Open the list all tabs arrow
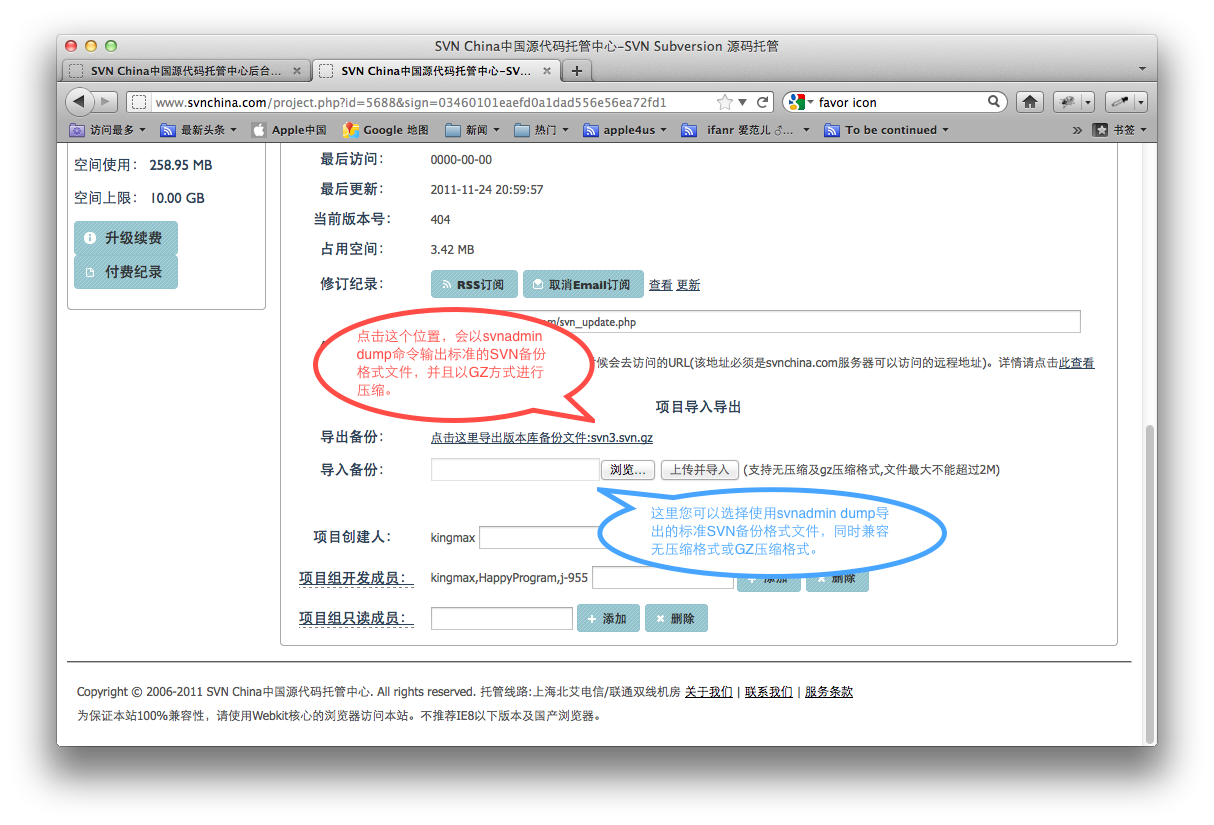Image resolution: width=1214 pixels, height=825 pixels. 1142,69
